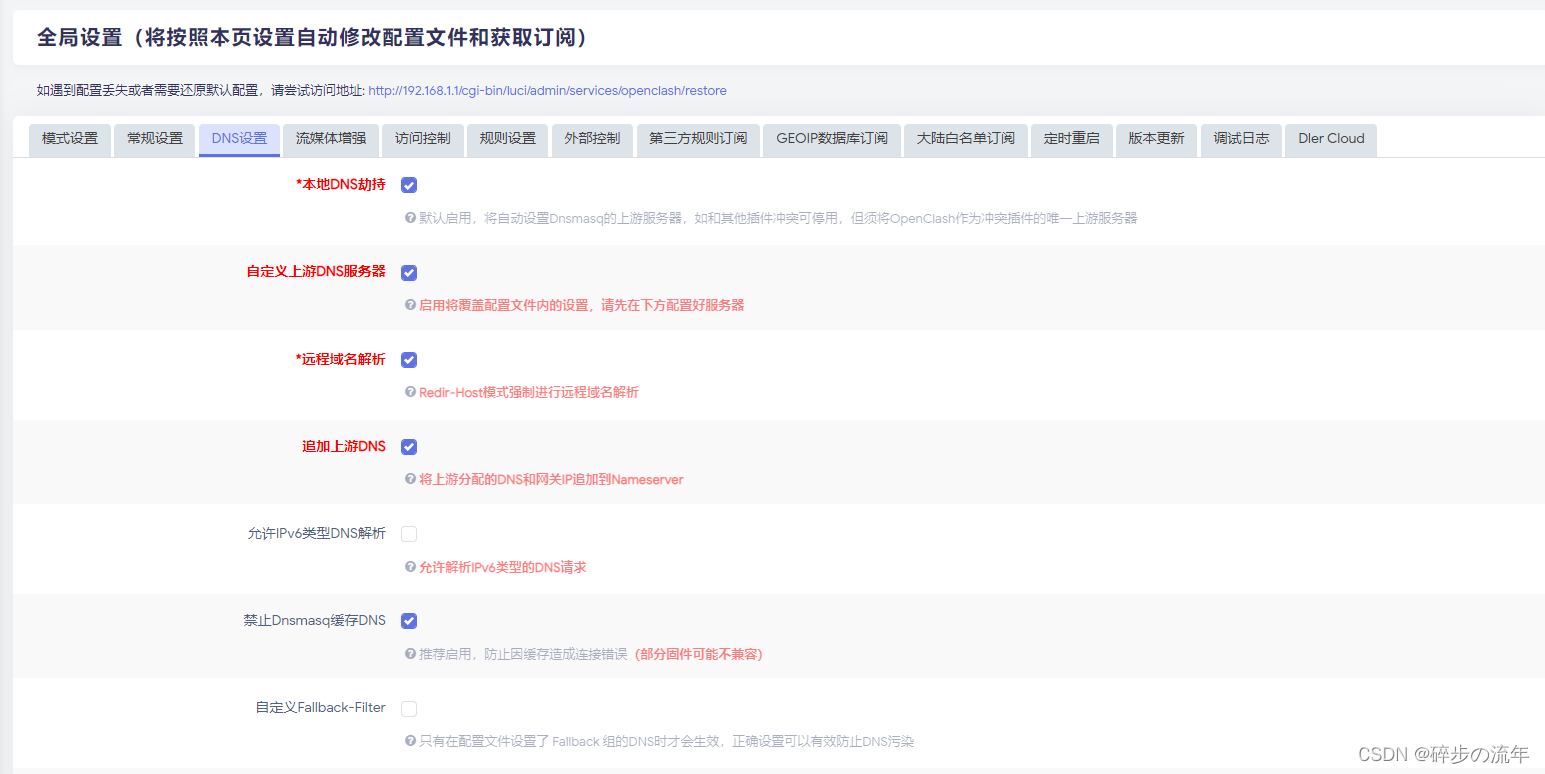Click help icon beside 启用将覆盖配置文件内的设置
1545x774 pixels.
[x=410, y=305]
